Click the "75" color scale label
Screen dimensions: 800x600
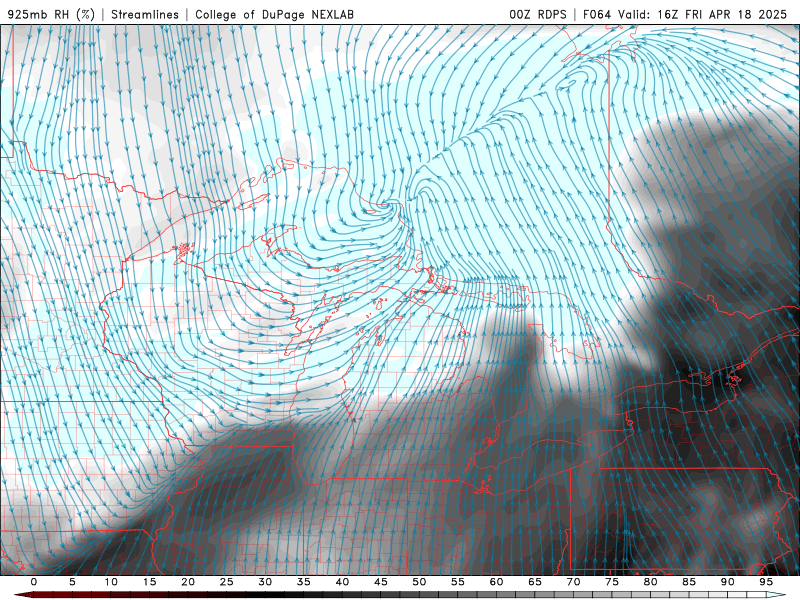tap(612, 582)
